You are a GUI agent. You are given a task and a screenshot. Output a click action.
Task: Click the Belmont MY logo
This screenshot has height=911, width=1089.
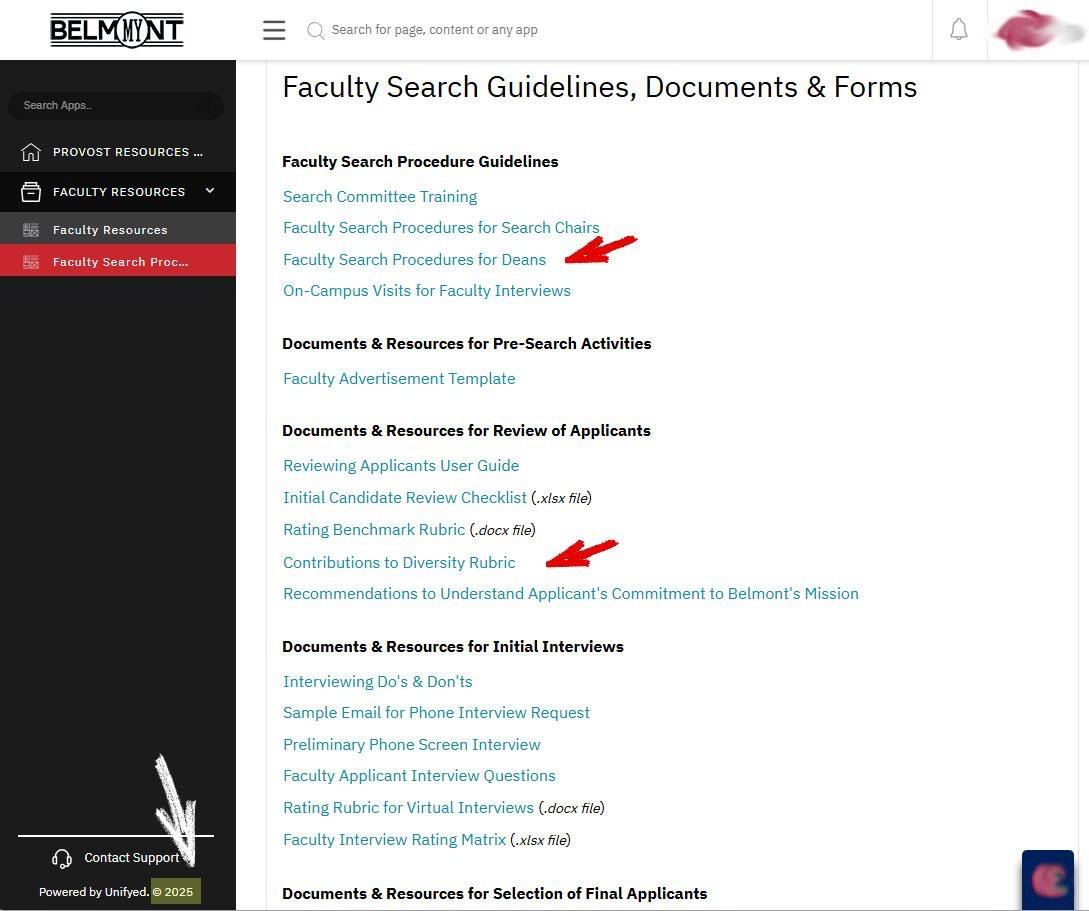pos(117,30)
